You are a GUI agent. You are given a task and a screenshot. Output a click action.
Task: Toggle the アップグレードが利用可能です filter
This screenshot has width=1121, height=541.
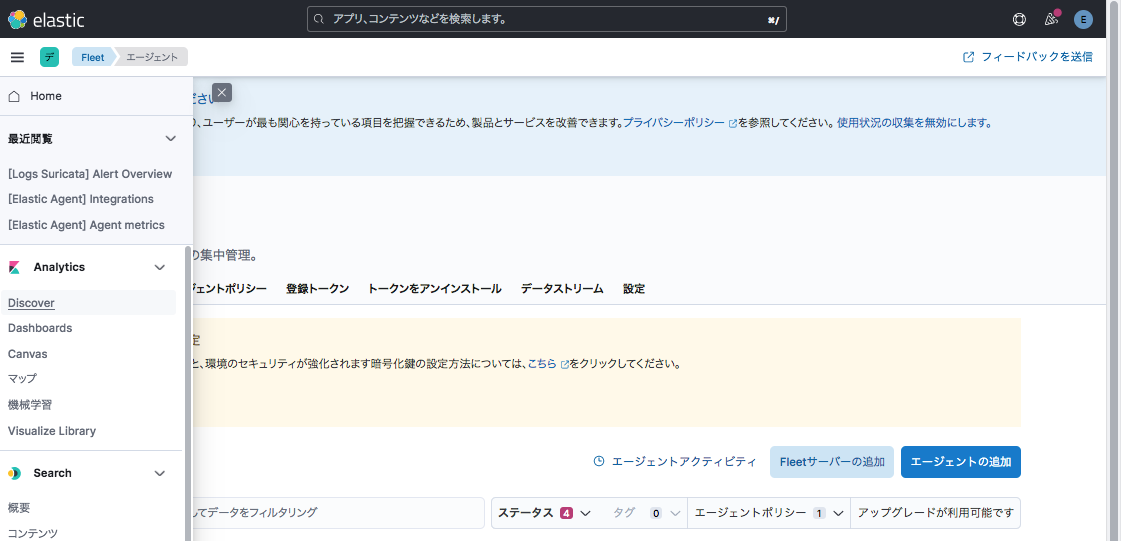tap(935, 513)
